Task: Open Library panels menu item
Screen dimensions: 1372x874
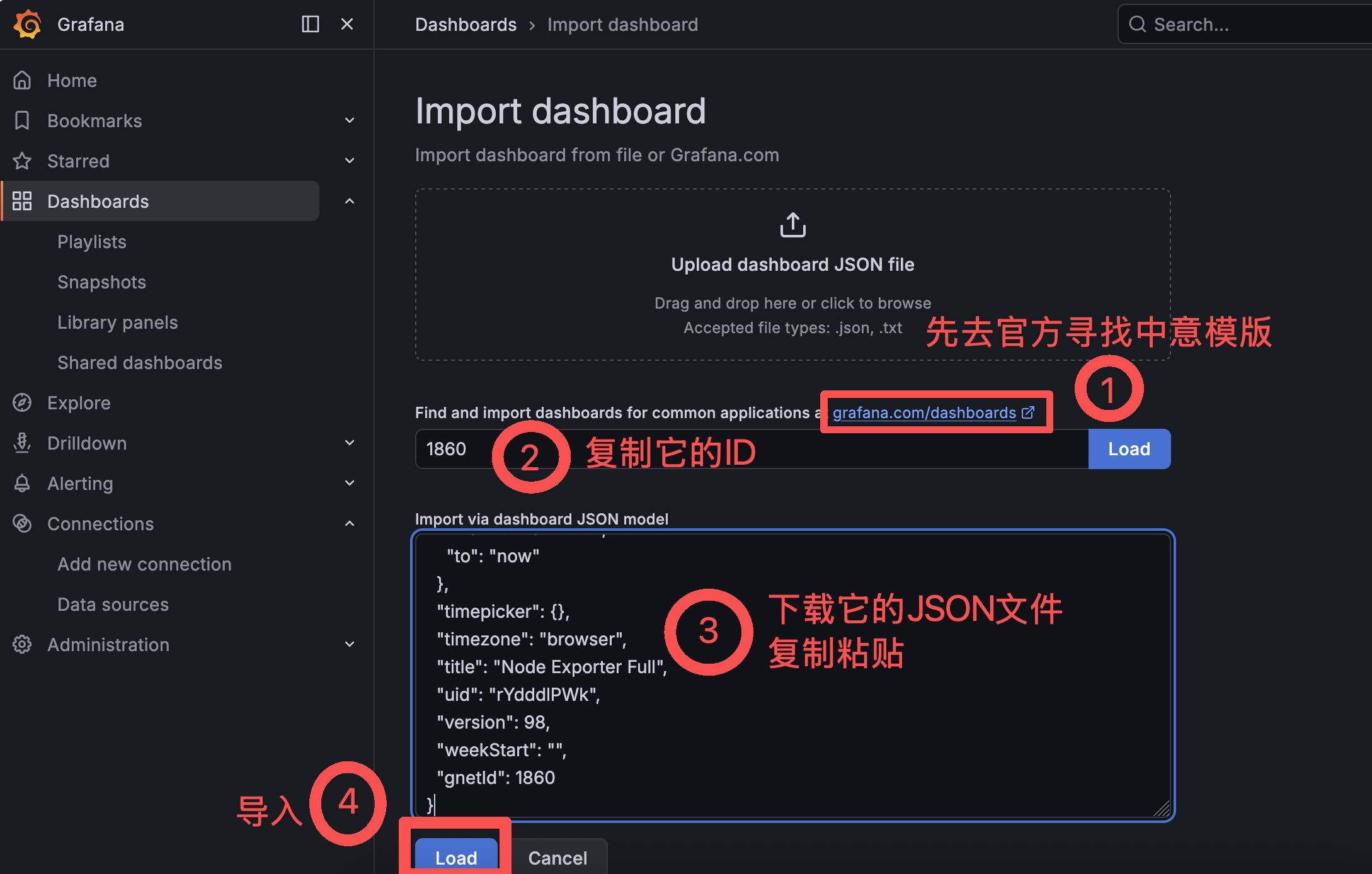Action: point(118,322)
